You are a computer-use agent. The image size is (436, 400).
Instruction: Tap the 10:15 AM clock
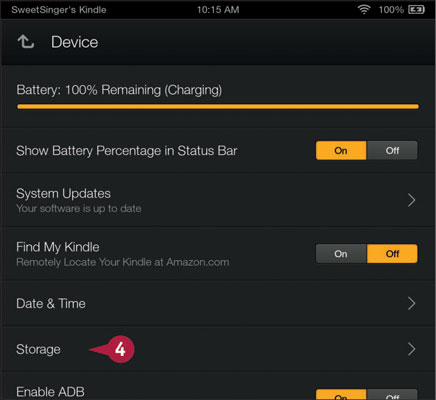click(x=218, y=10)
